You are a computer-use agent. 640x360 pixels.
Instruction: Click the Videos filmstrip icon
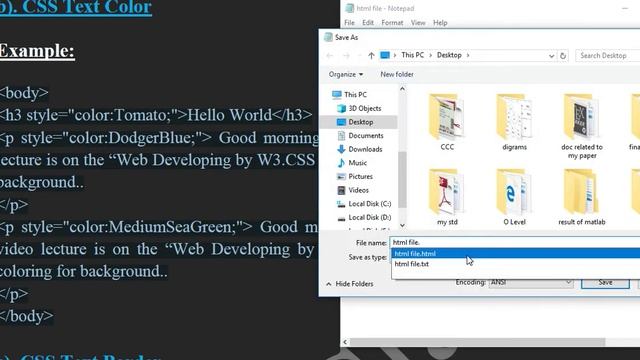click(341, 190)
